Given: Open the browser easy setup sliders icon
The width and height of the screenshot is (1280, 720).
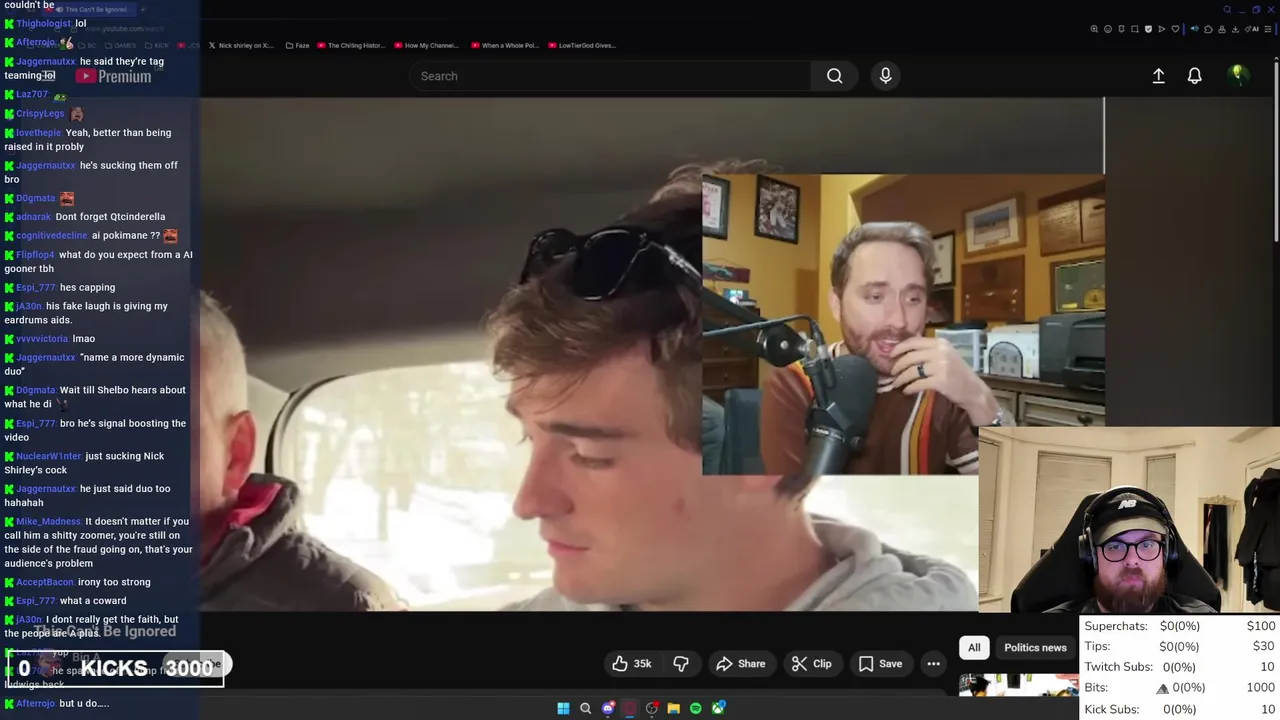Looking at the screenshot, I should (x=1267, y=29).
